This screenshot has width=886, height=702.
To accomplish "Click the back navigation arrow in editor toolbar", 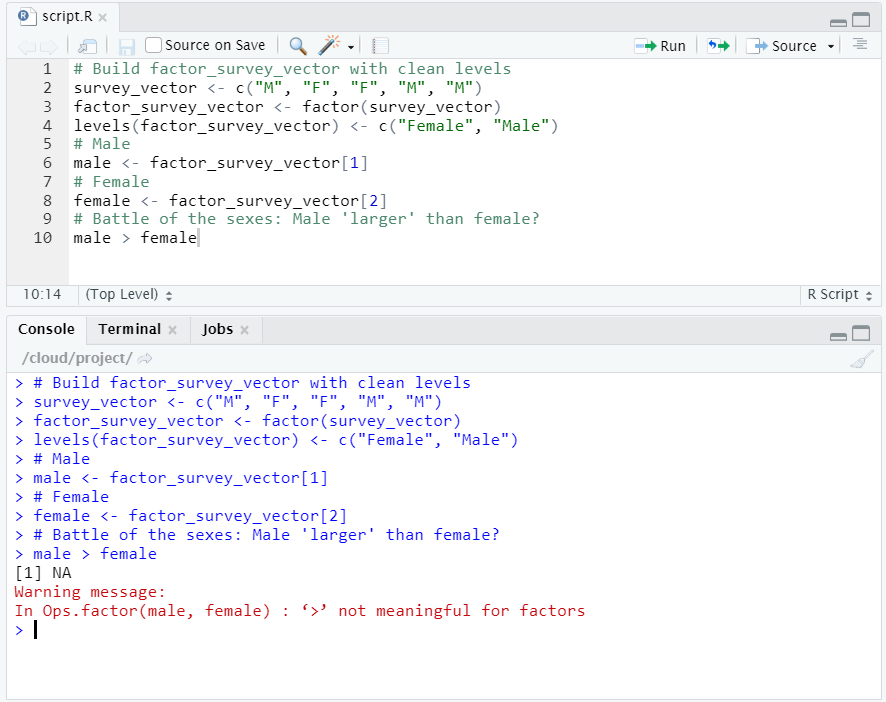I will 27,46.
